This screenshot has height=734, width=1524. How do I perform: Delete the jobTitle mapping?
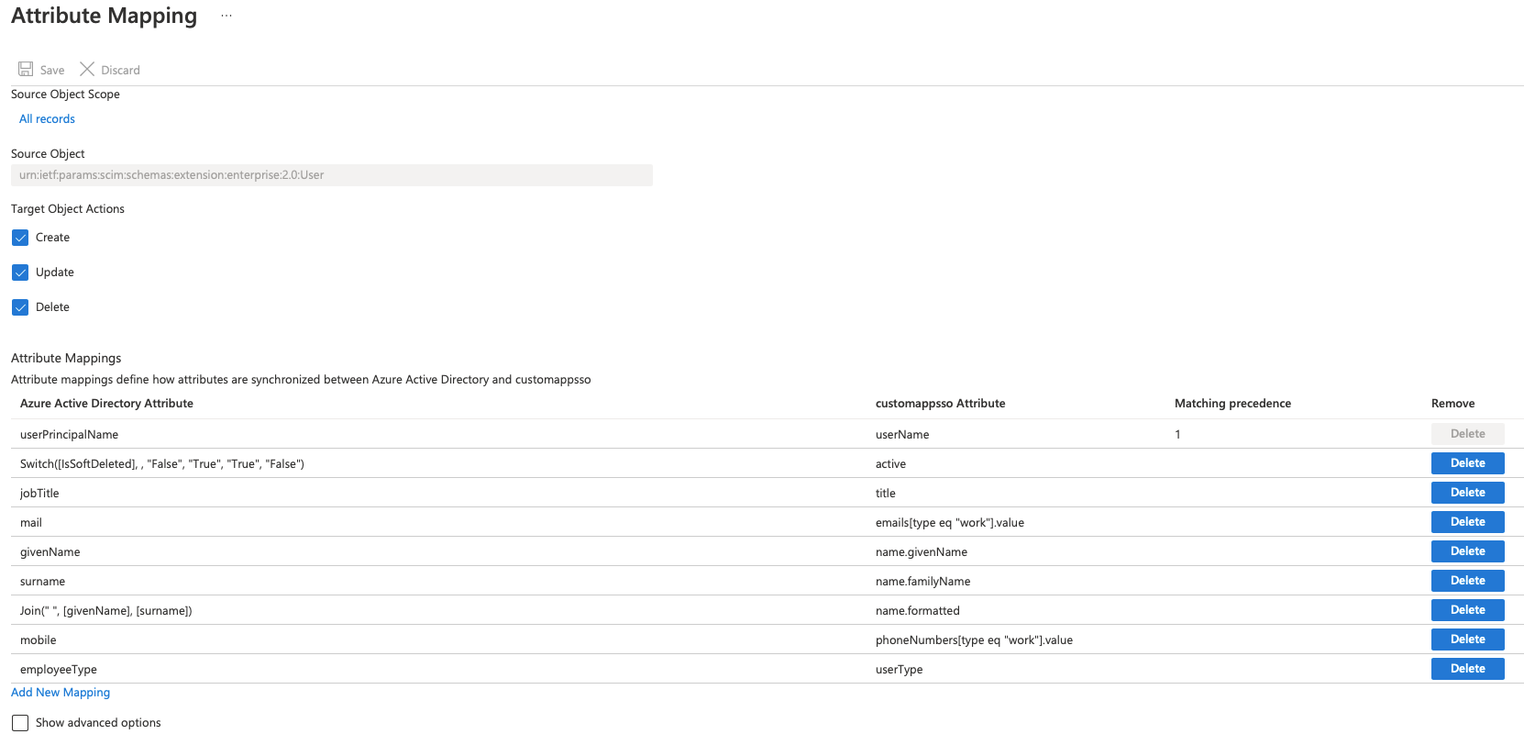[x=1467, y=492]
